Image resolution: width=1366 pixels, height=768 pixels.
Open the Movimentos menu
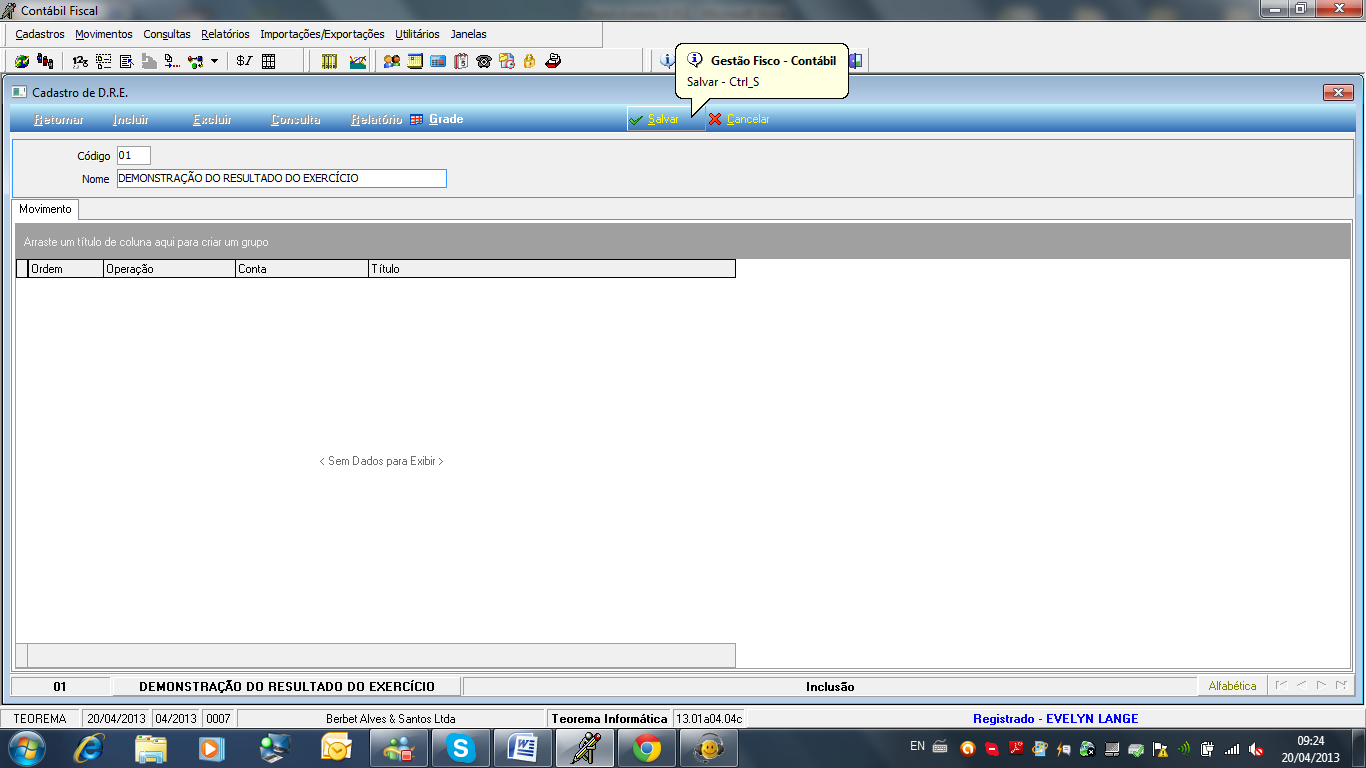coord(104,34)
